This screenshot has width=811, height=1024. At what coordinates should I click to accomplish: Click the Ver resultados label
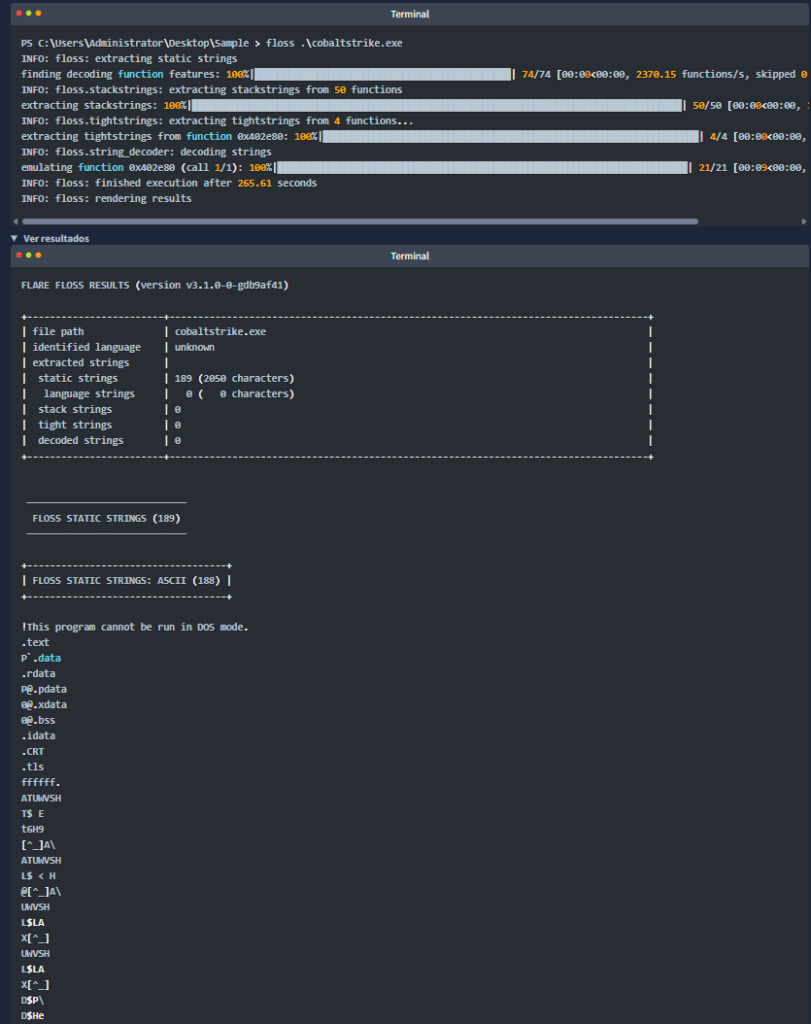tap(56, 238)
